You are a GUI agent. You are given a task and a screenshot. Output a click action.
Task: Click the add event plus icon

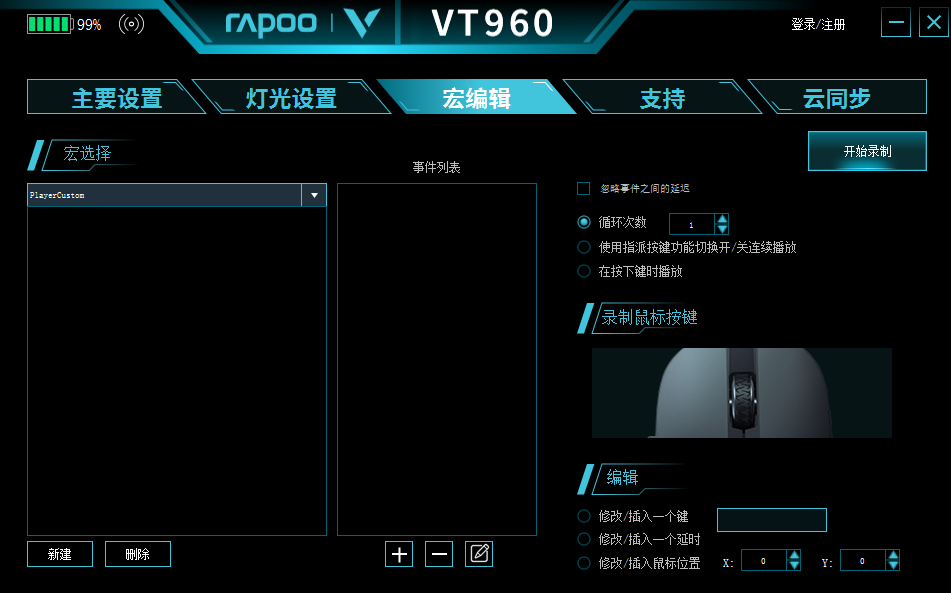pos(399,554)
